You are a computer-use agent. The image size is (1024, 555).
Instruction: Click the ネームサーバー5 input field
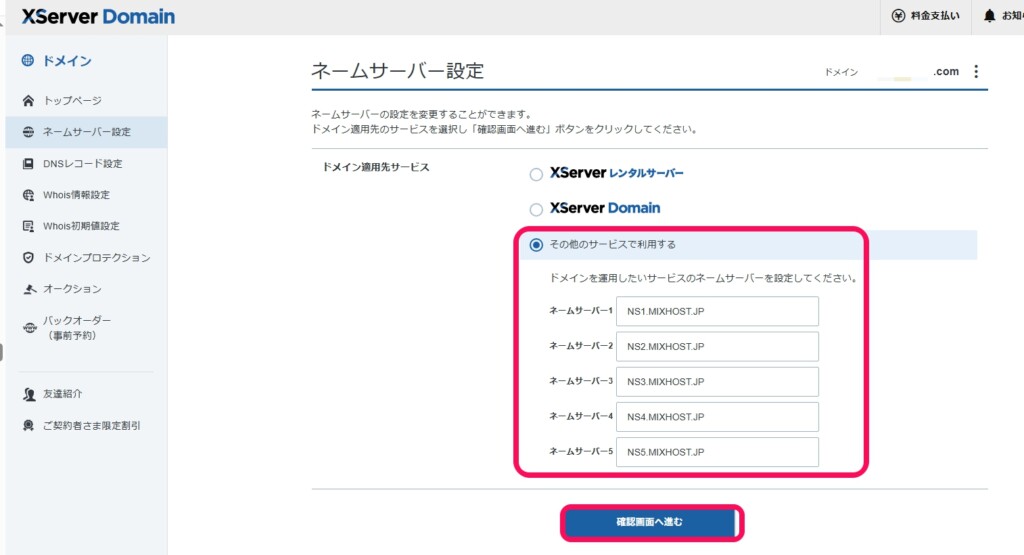[717, 452]
